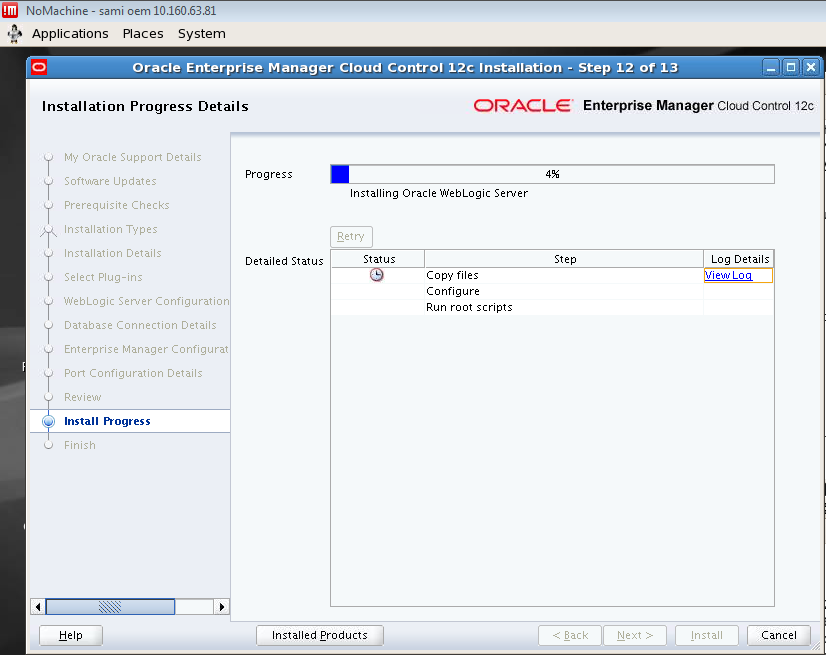The image size is (826, 655).
Task: Click the Status column header
Action: click(x=379, y=259)
